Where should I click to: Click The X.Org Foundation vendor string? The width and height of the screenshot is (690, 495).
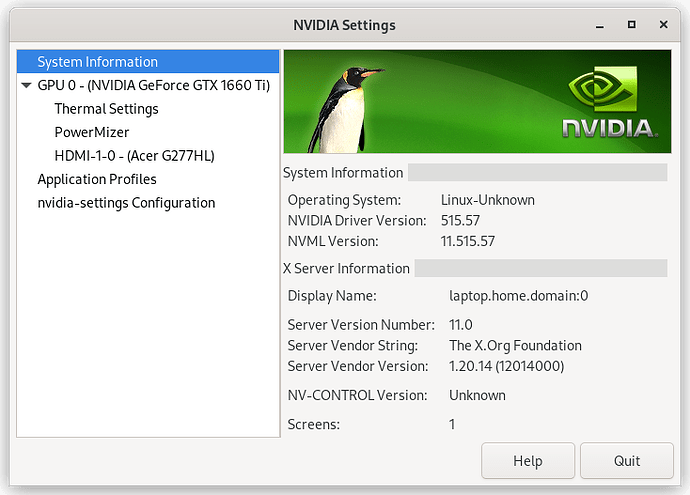515,345
